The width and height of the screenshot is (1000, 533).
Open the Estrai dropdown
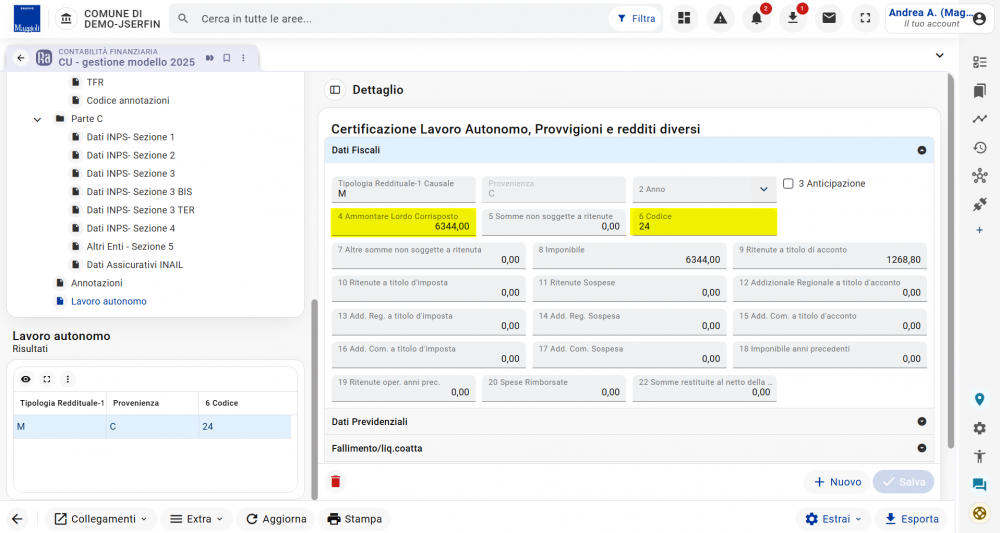pos(834,519)
